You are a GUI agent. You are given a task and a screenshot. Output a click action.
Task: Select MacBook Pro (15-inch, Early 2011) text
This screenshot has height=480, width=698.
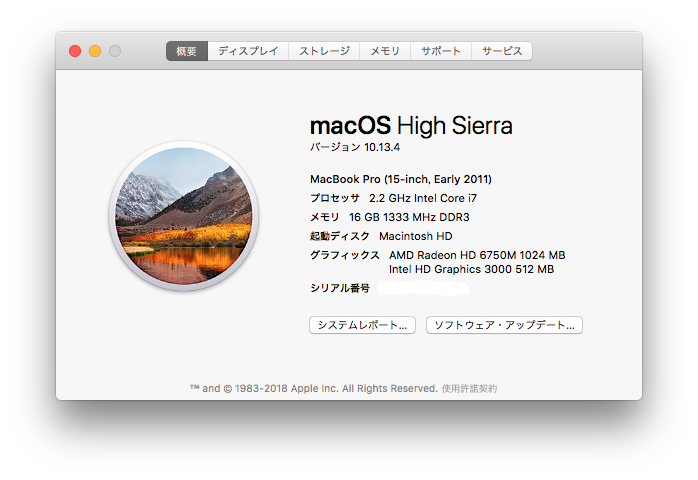(x=401, y=179)
